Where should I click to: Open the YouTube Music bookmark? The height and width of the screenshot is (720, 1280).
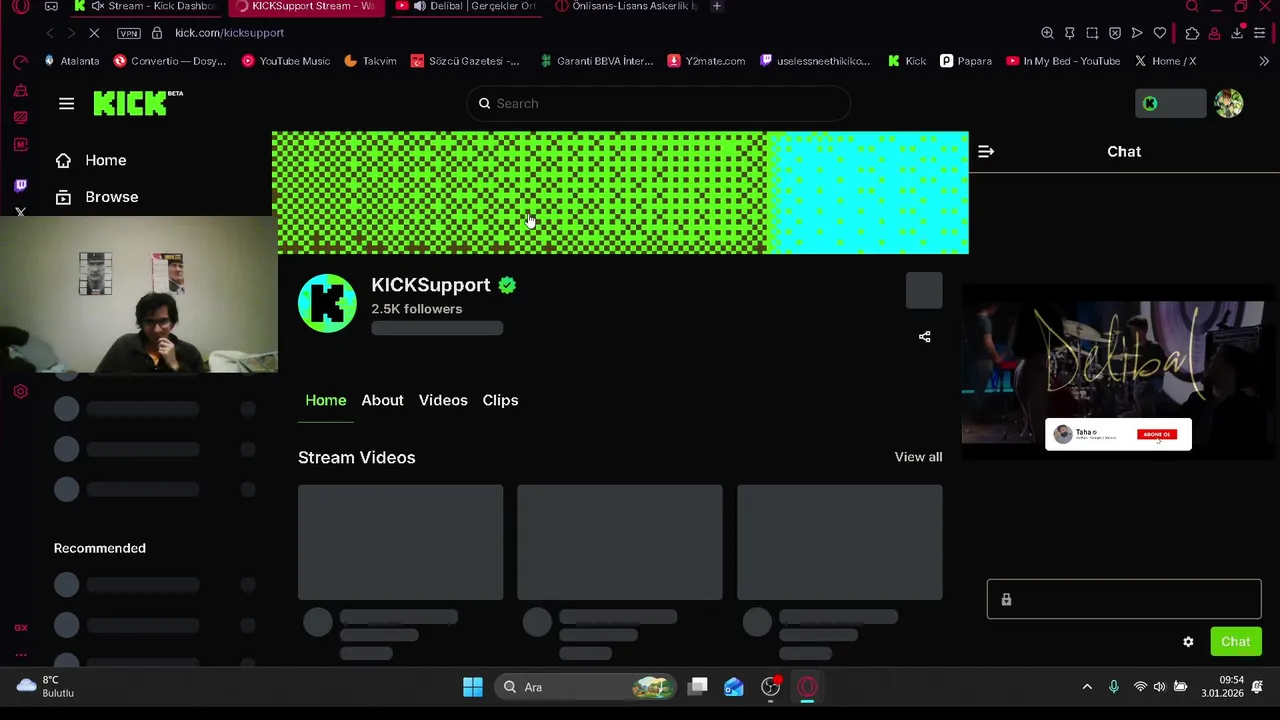point(286,61)
